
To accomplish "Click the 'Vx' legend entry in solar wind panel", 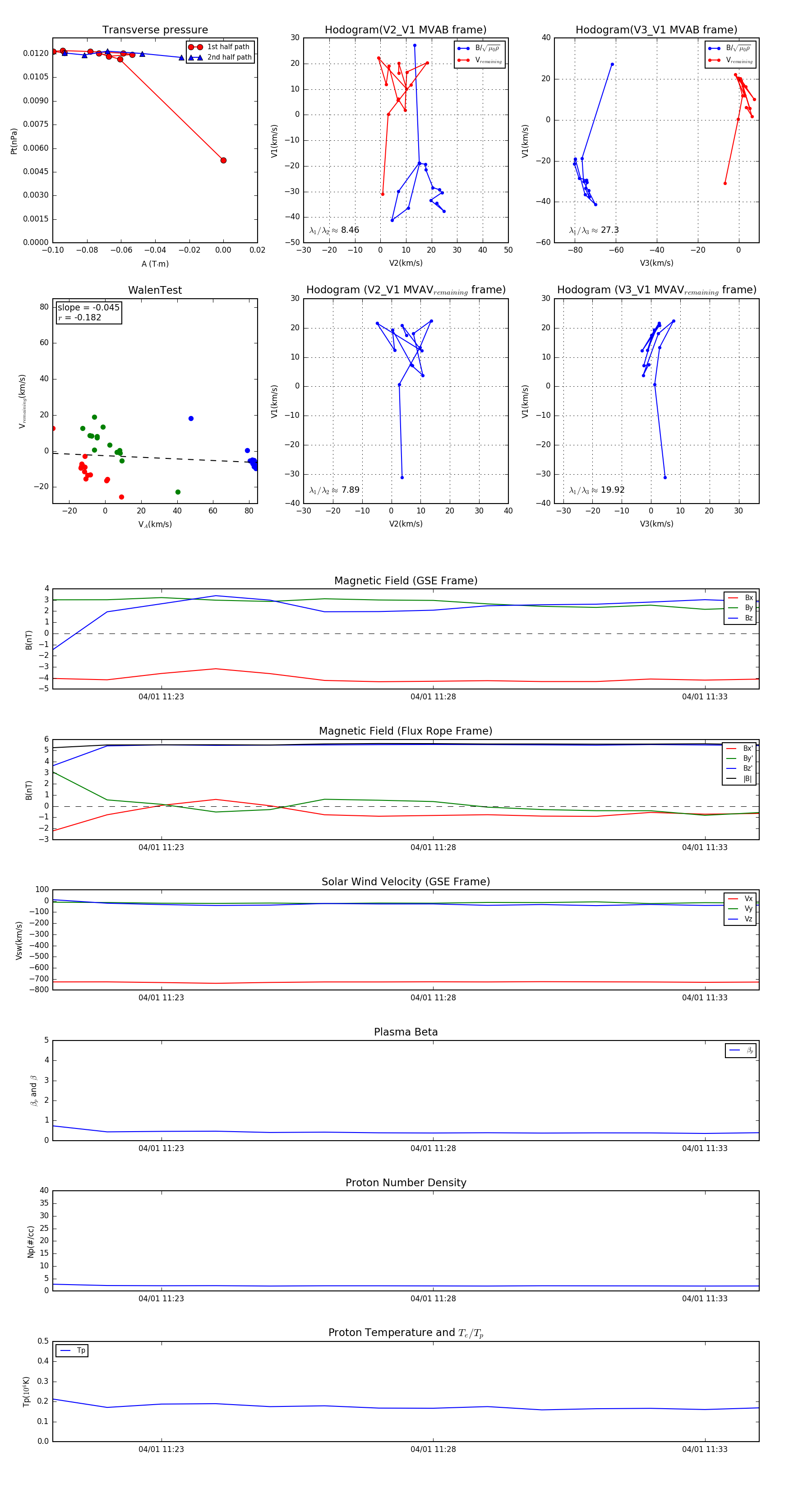I will pyautogui.click(x=740, y=899).
